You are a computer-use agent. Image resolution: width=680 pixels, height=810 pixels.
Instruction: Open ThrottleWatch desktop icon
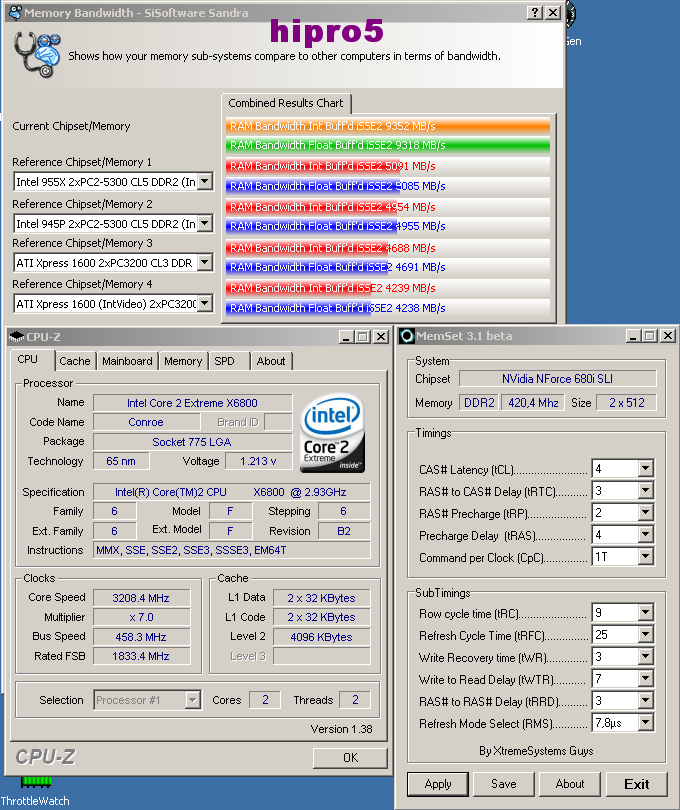35,792
